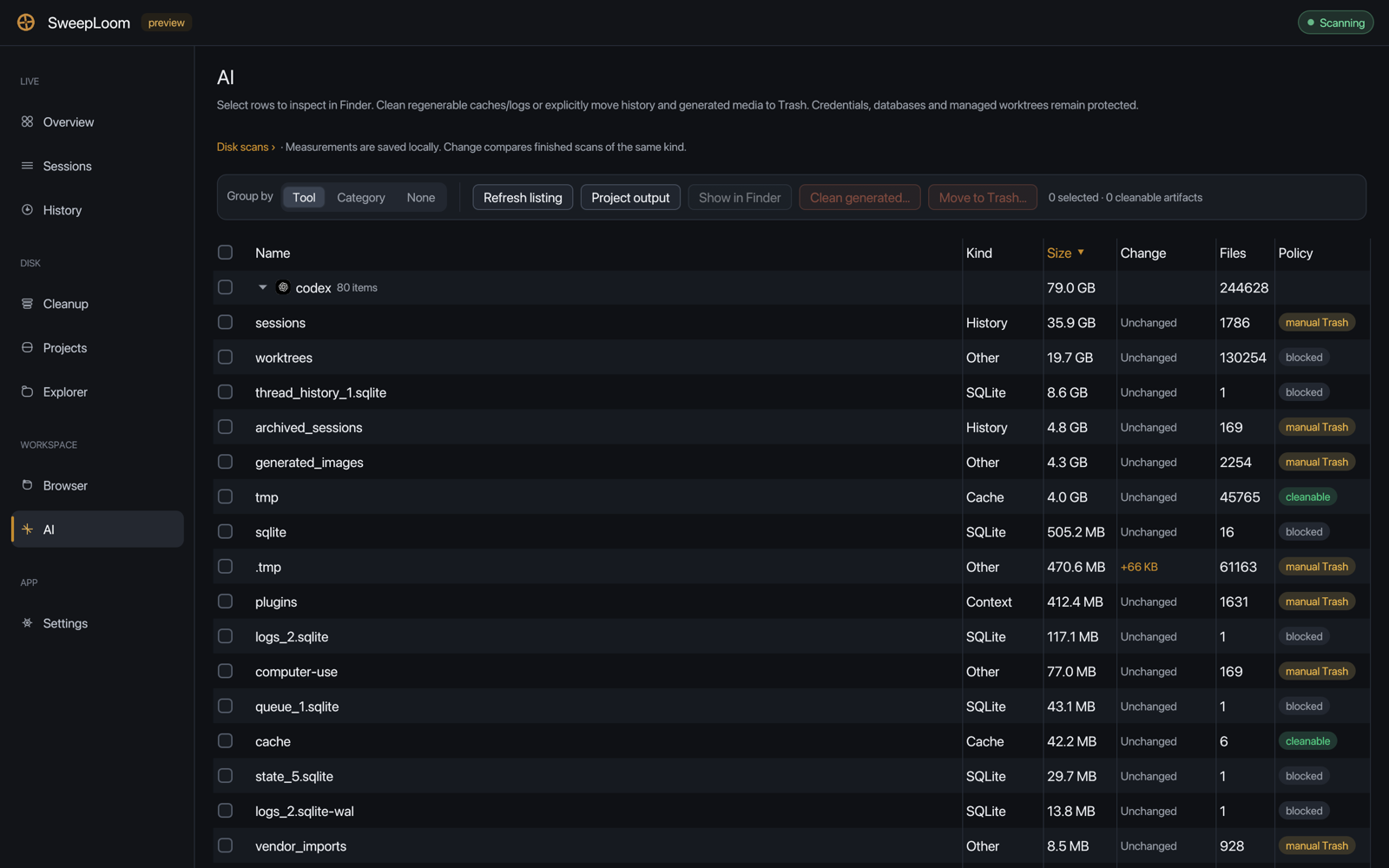The image size is (1389, 868).
Task: Click Clean generated… button
Action: click(x=859, y=197)
